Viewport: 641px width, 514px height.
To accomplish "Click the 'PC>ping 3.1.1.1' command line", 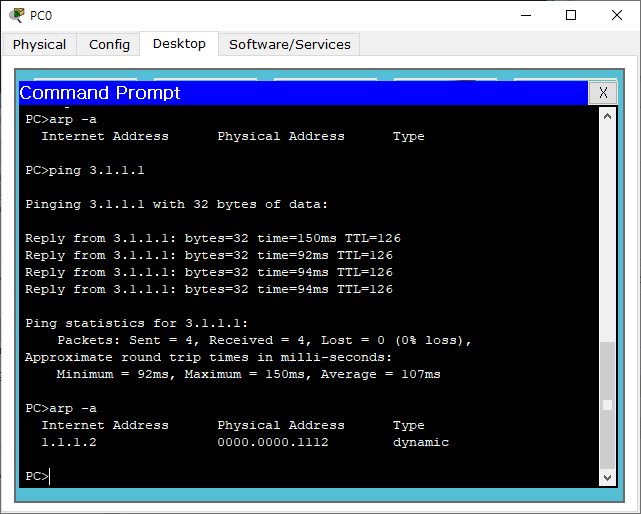I will click(85, 170).
